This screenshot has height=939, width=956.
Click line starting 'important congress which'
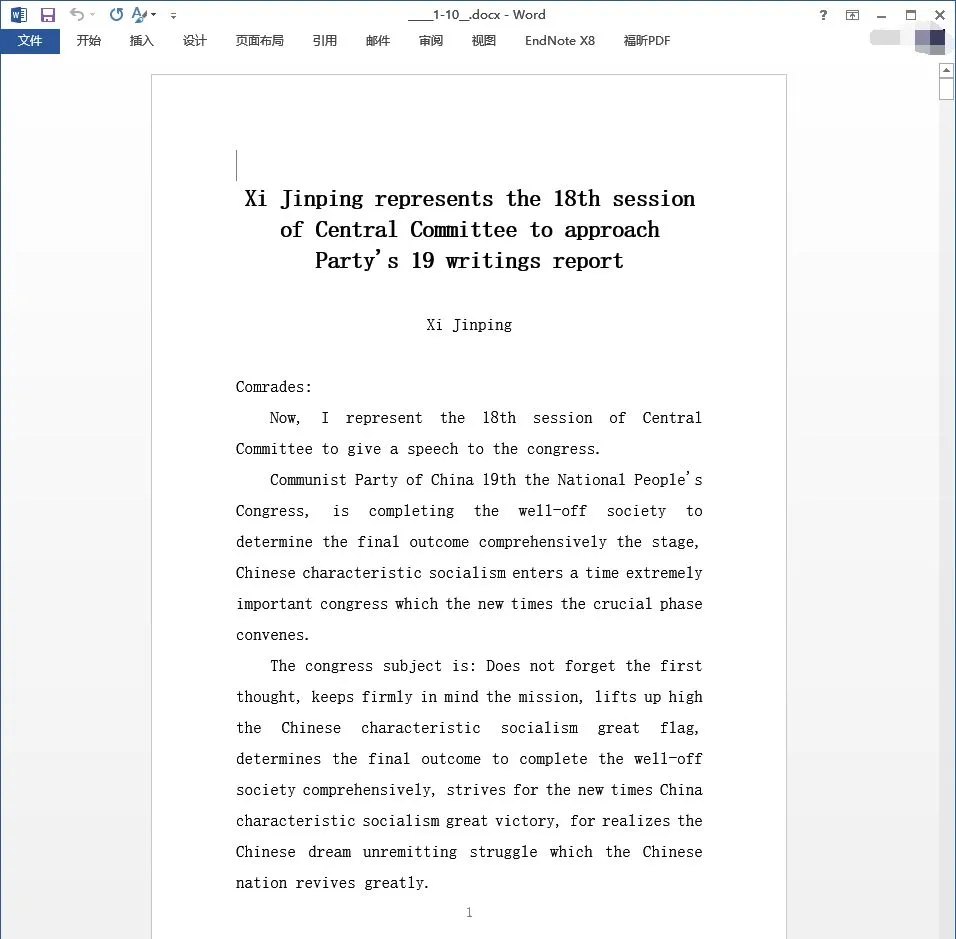(469, 604)
